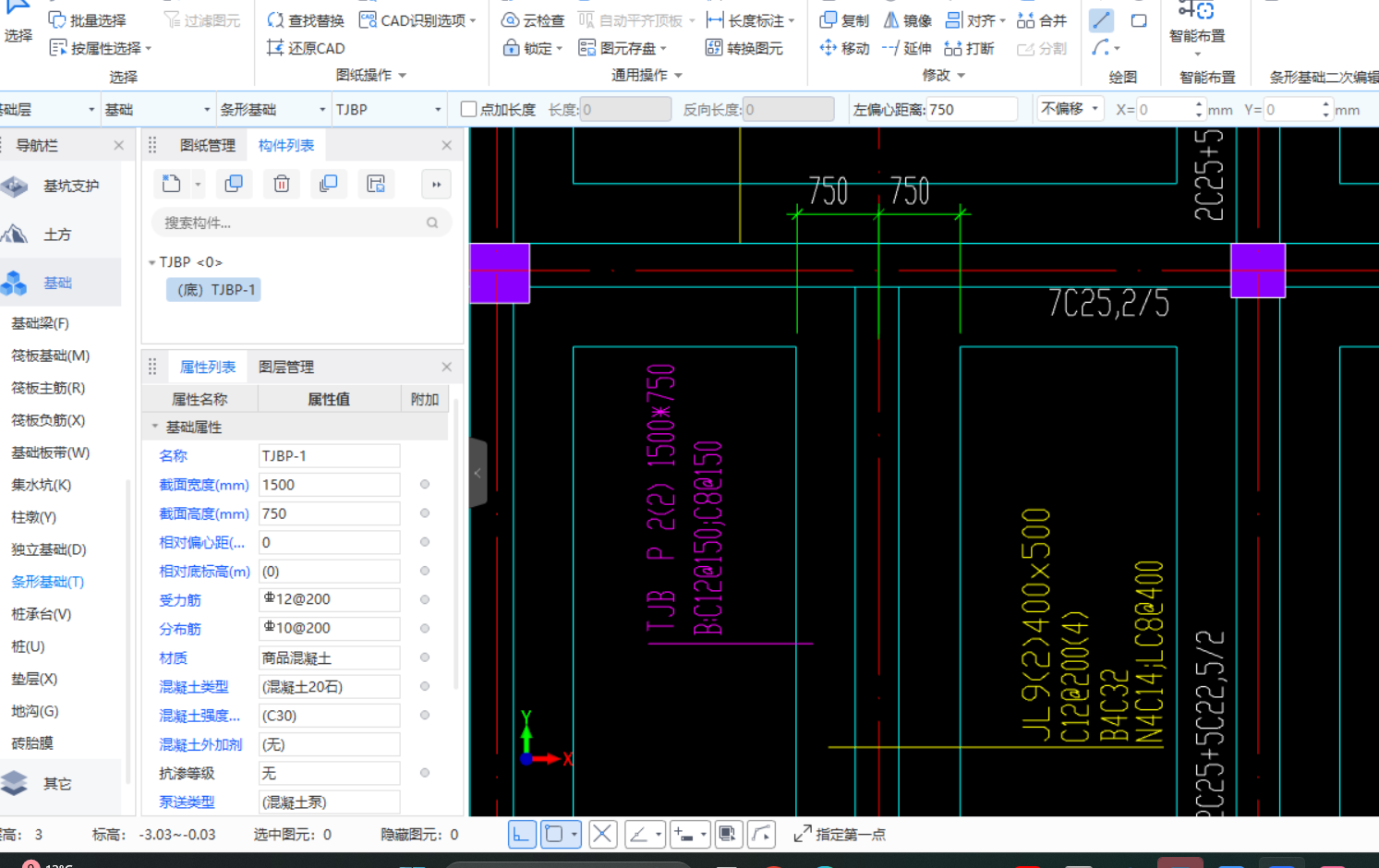
Task: Toggle the 相对底标高 附加 radio circle
Action: (425, 572)
